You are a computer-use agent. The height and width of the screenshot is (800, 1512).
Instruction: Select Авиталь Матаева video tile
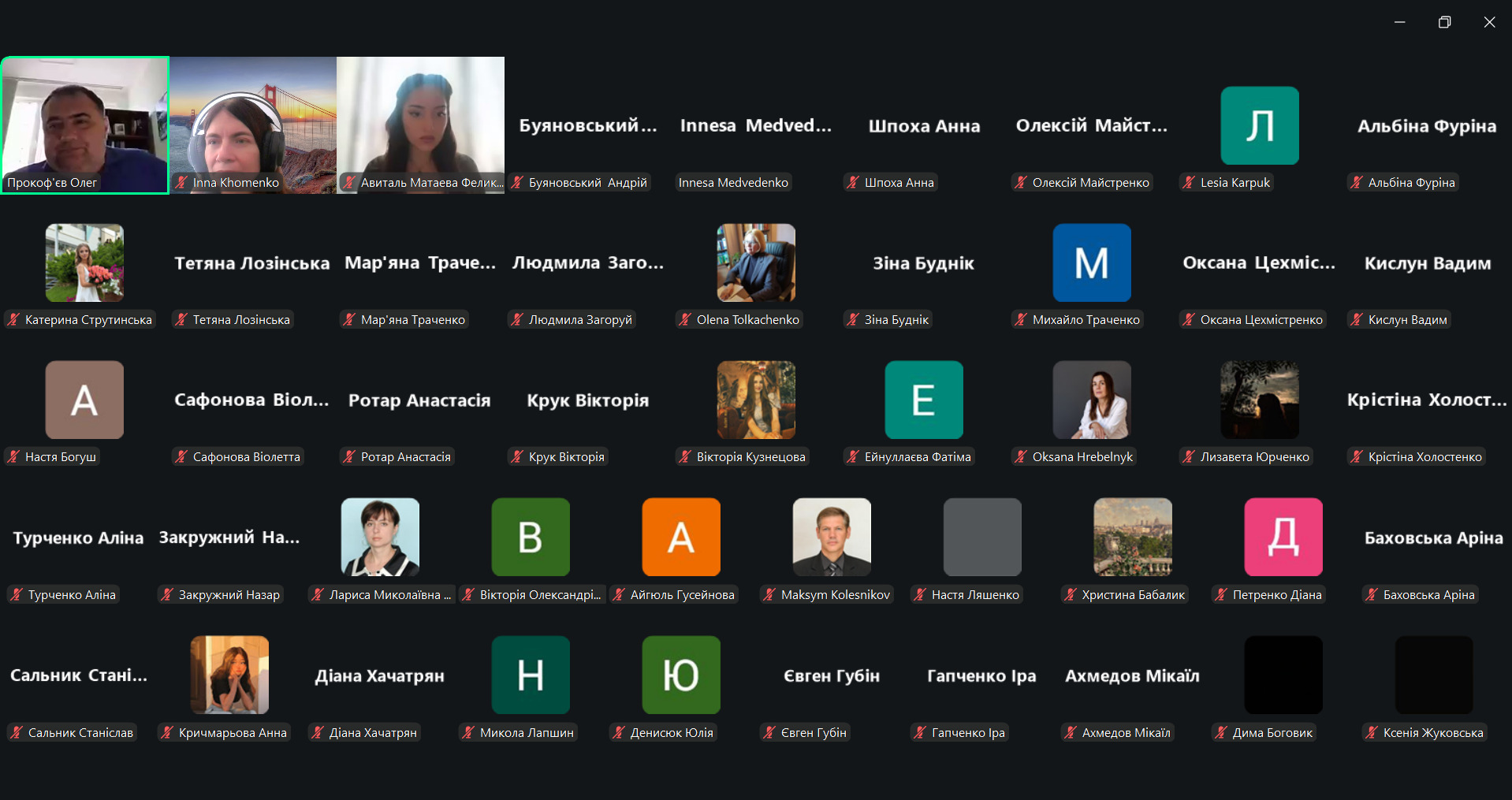pyautogui.click(x=420, y=125)
